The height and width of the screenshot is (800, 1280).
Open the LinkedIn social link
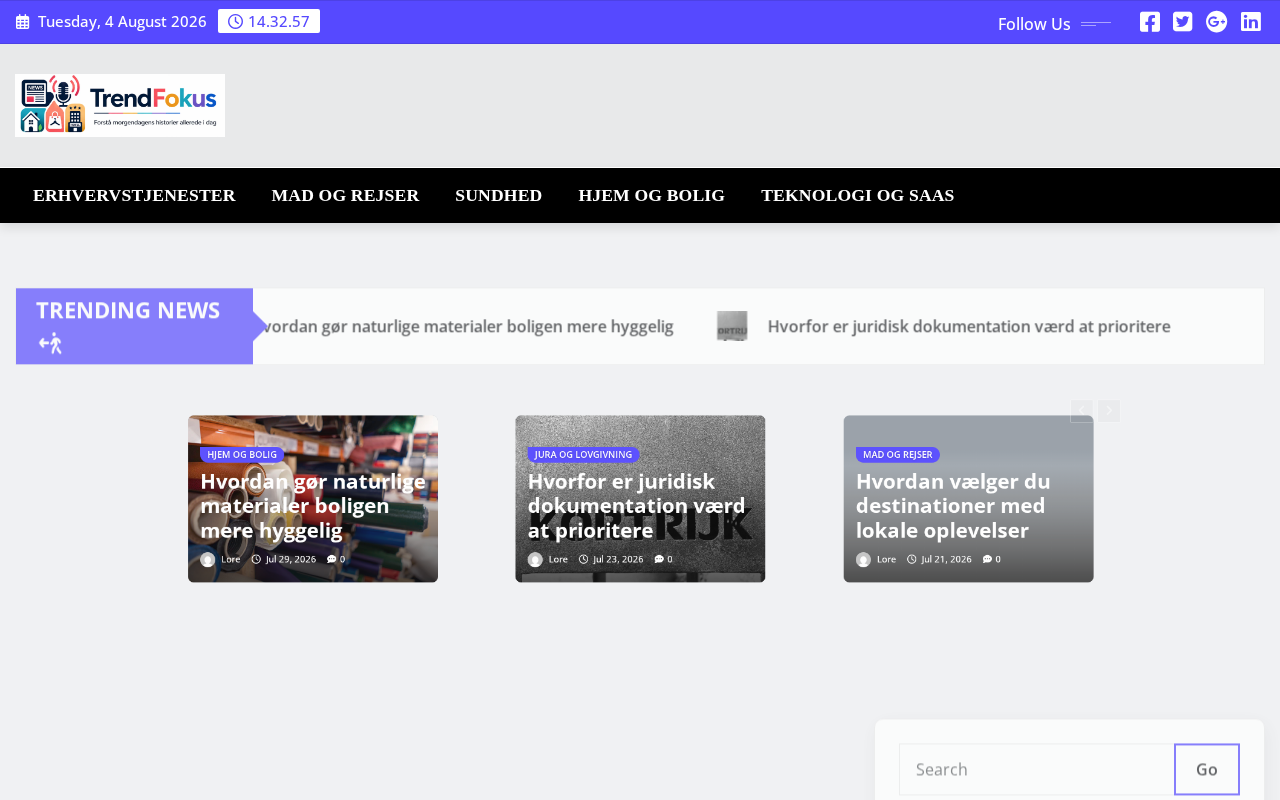click(x=1251, y=22)
